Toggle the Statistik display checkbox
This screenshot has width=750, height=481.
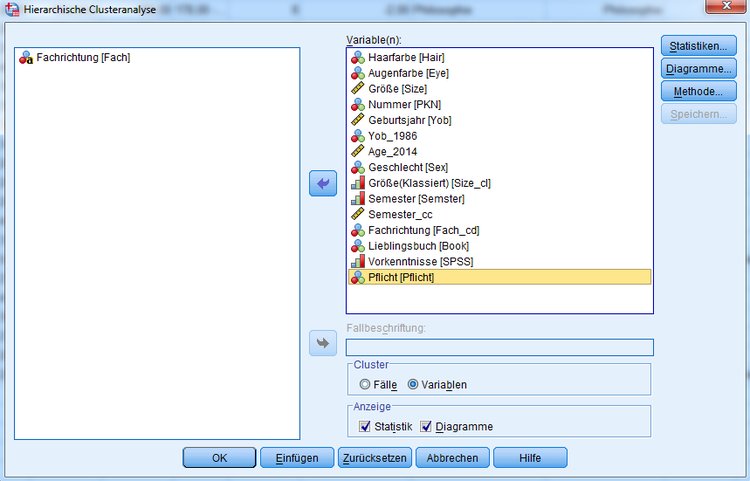(364, 426)
